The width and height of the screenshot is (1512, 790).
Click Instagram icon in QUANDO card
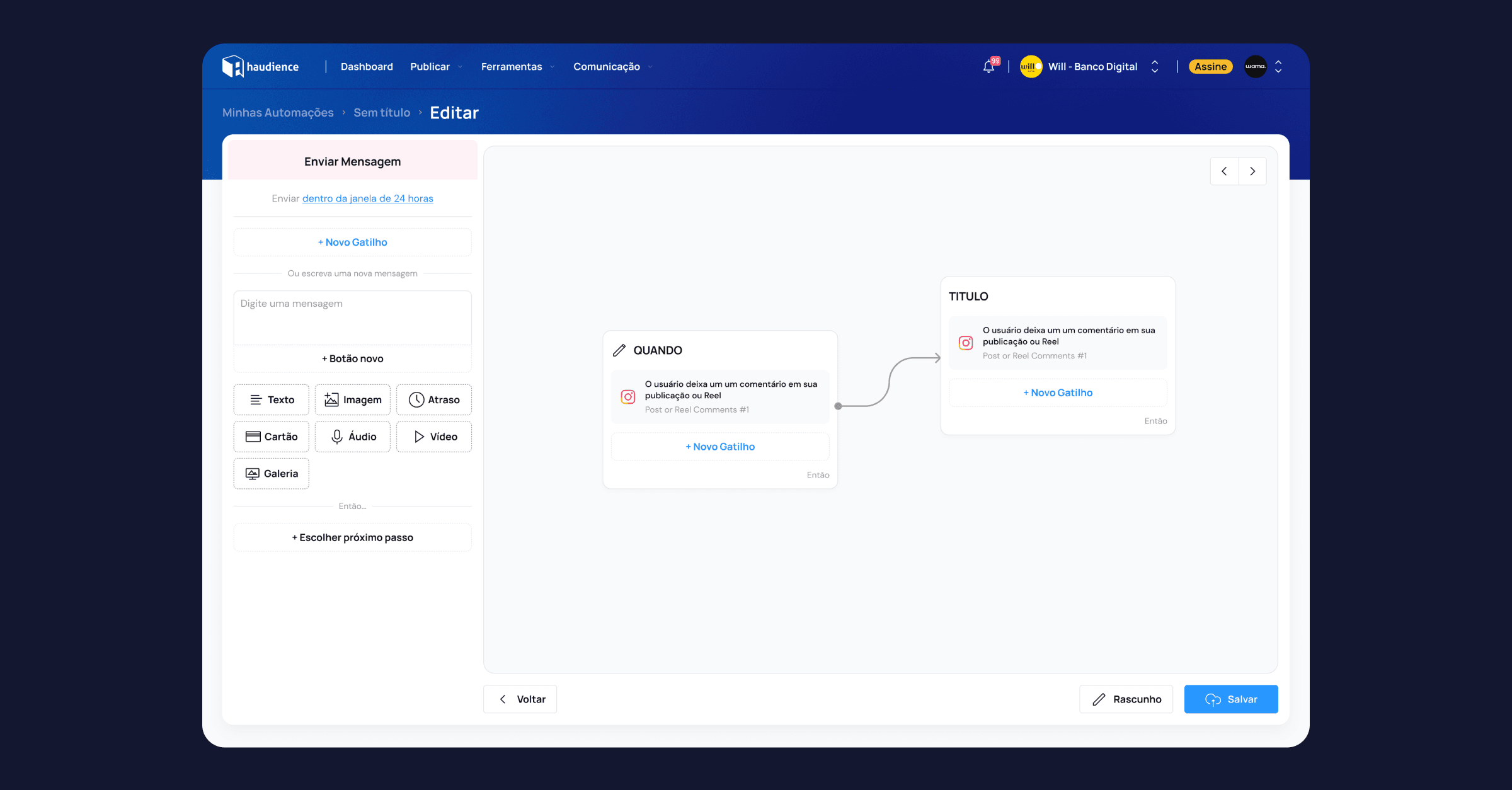click(628, 397)
